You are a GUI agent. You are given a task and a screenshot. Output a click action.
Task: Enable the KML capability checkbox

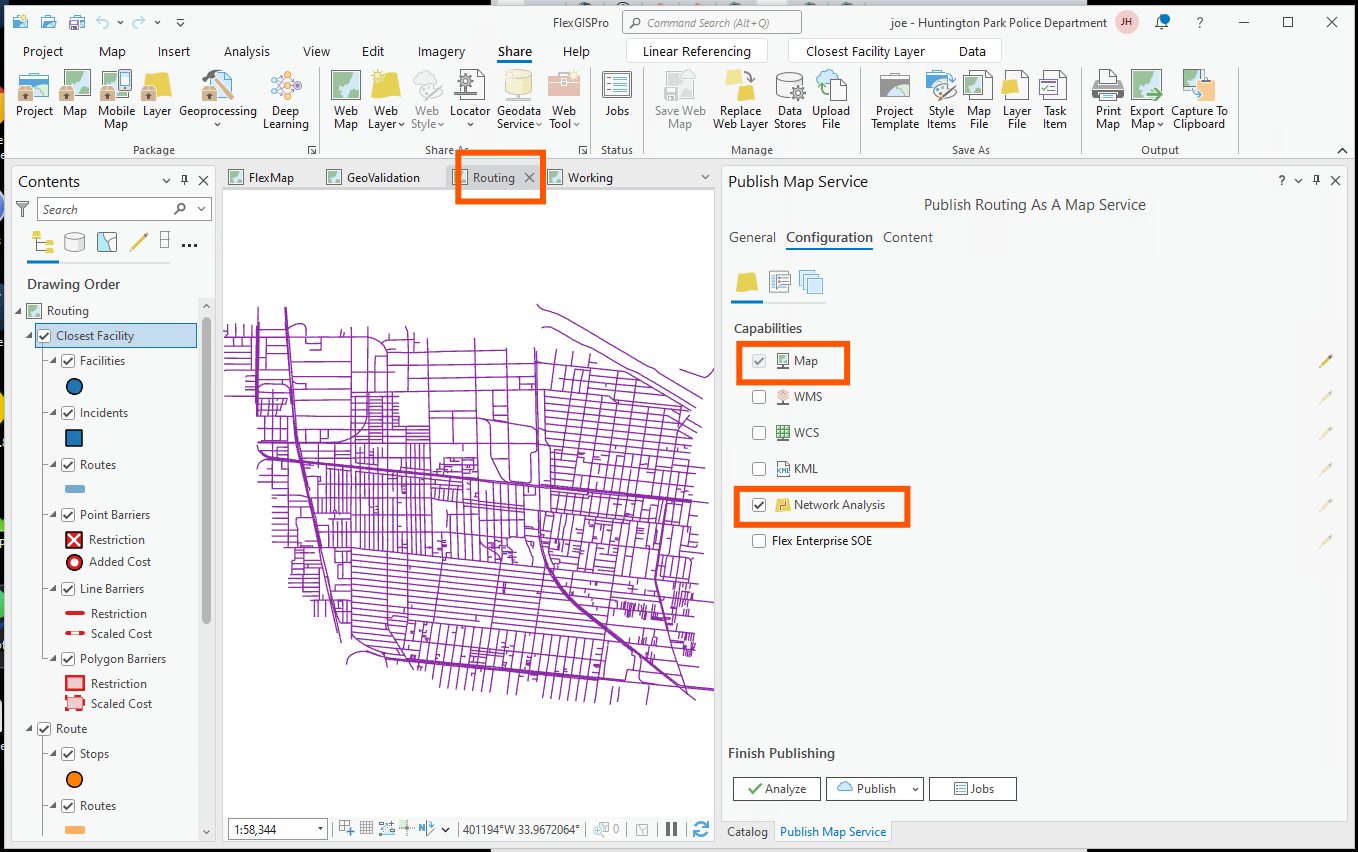click(x=759, y=469)
